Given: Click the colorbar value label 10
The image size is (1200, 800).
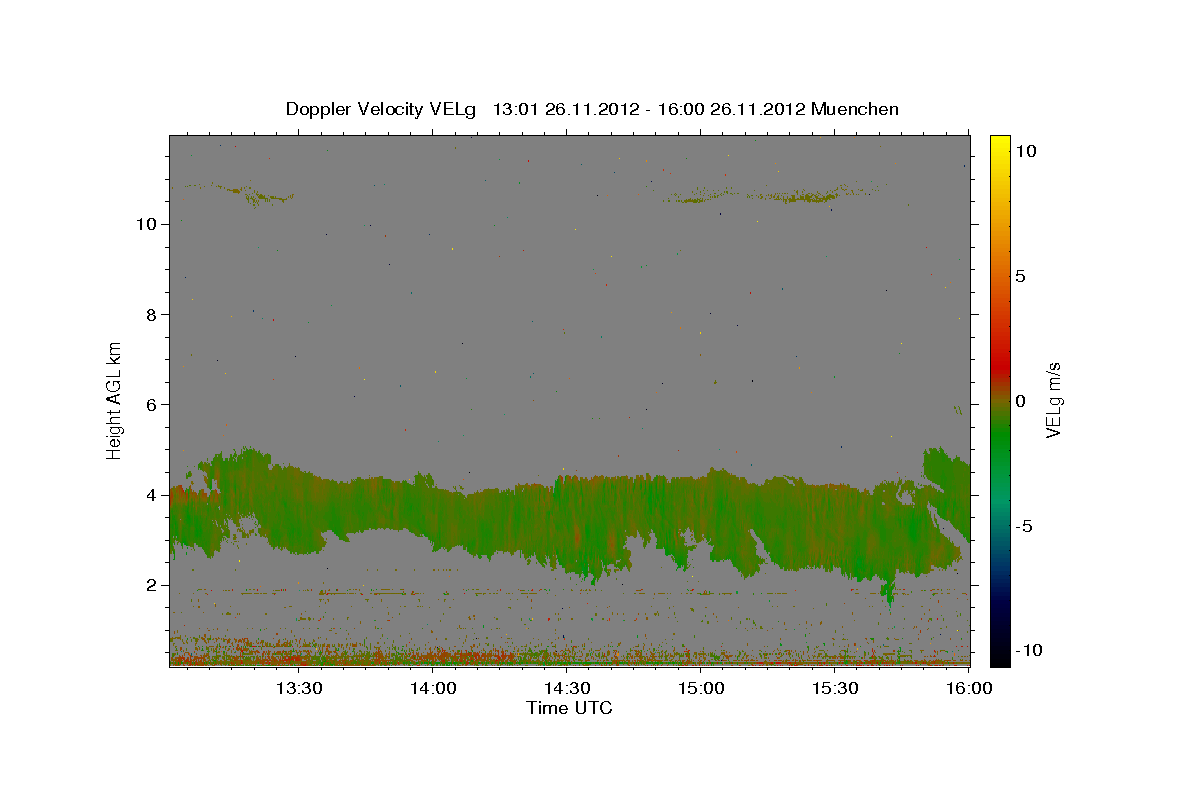Looking at the screenshot, I should pyautogui.click(x=1026, y=151).
